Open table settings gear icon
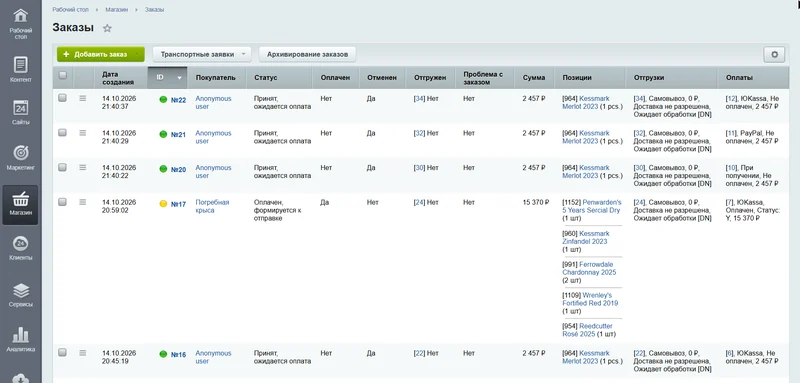This screenshot has height=383, width=800. pyautogui.click(x=774, y=54)
